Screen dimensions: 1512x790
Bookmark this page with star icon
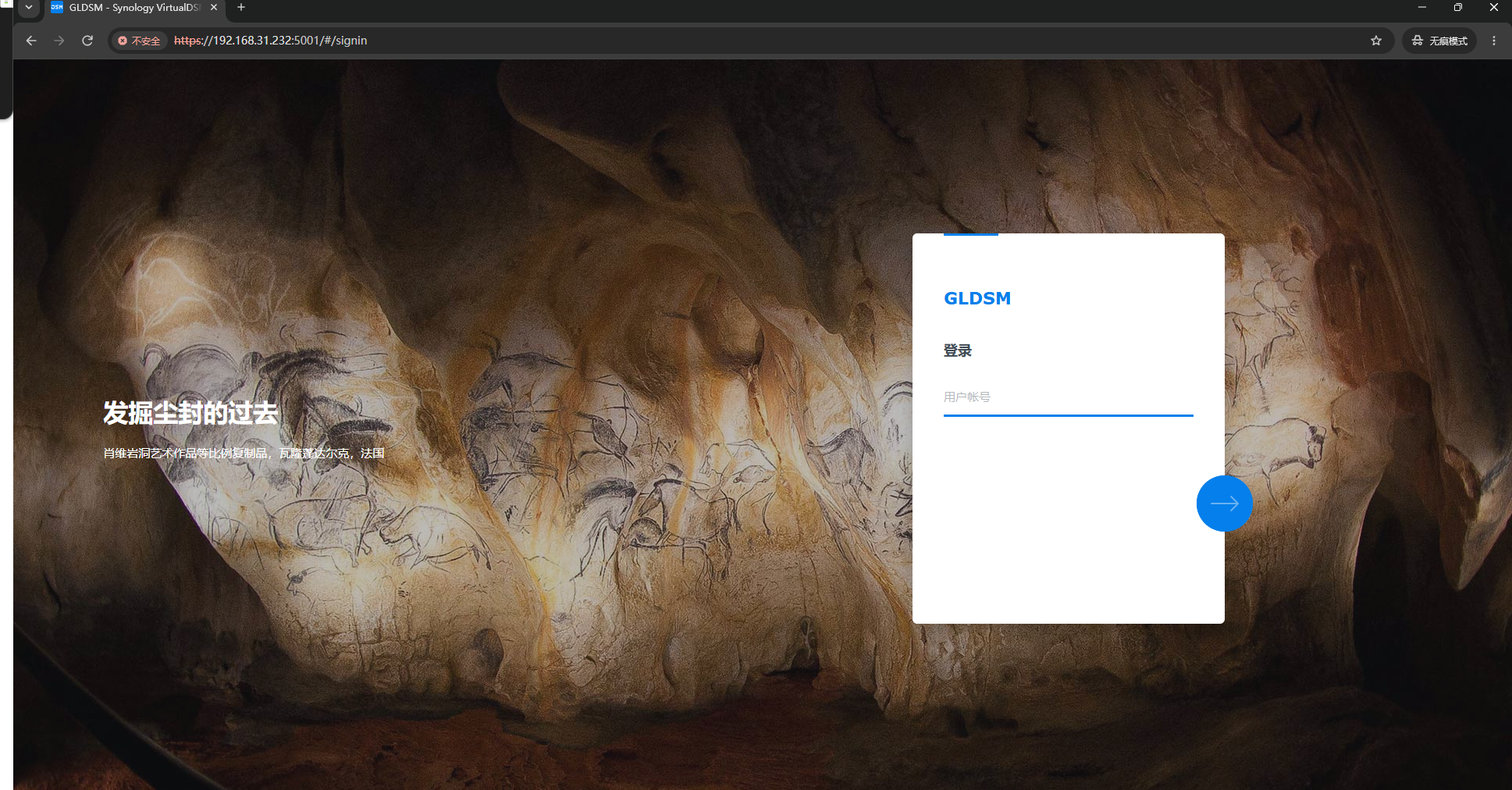[1376, 41]
